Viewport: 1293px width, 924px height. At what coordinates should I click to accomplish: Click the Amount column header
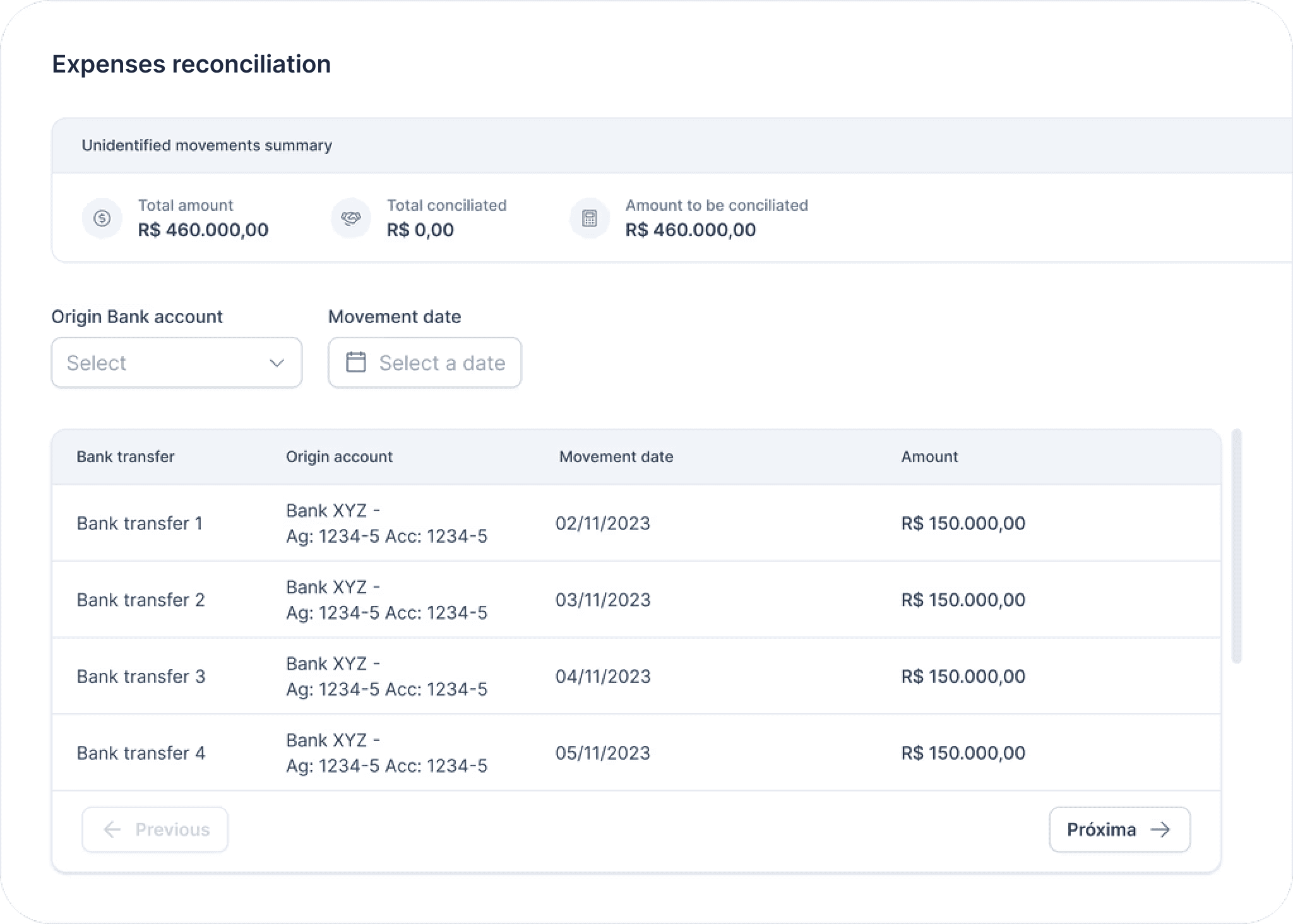coord(929,456)
